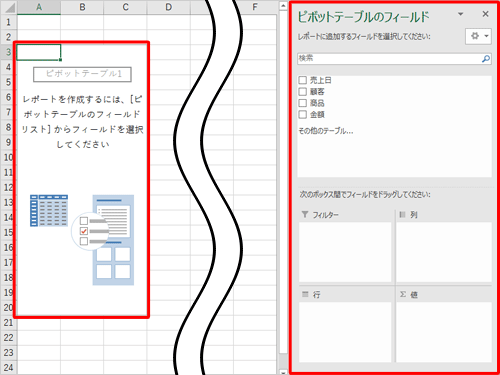
Task: Check the 金額 field checkbox
Action: coord(303,114)
